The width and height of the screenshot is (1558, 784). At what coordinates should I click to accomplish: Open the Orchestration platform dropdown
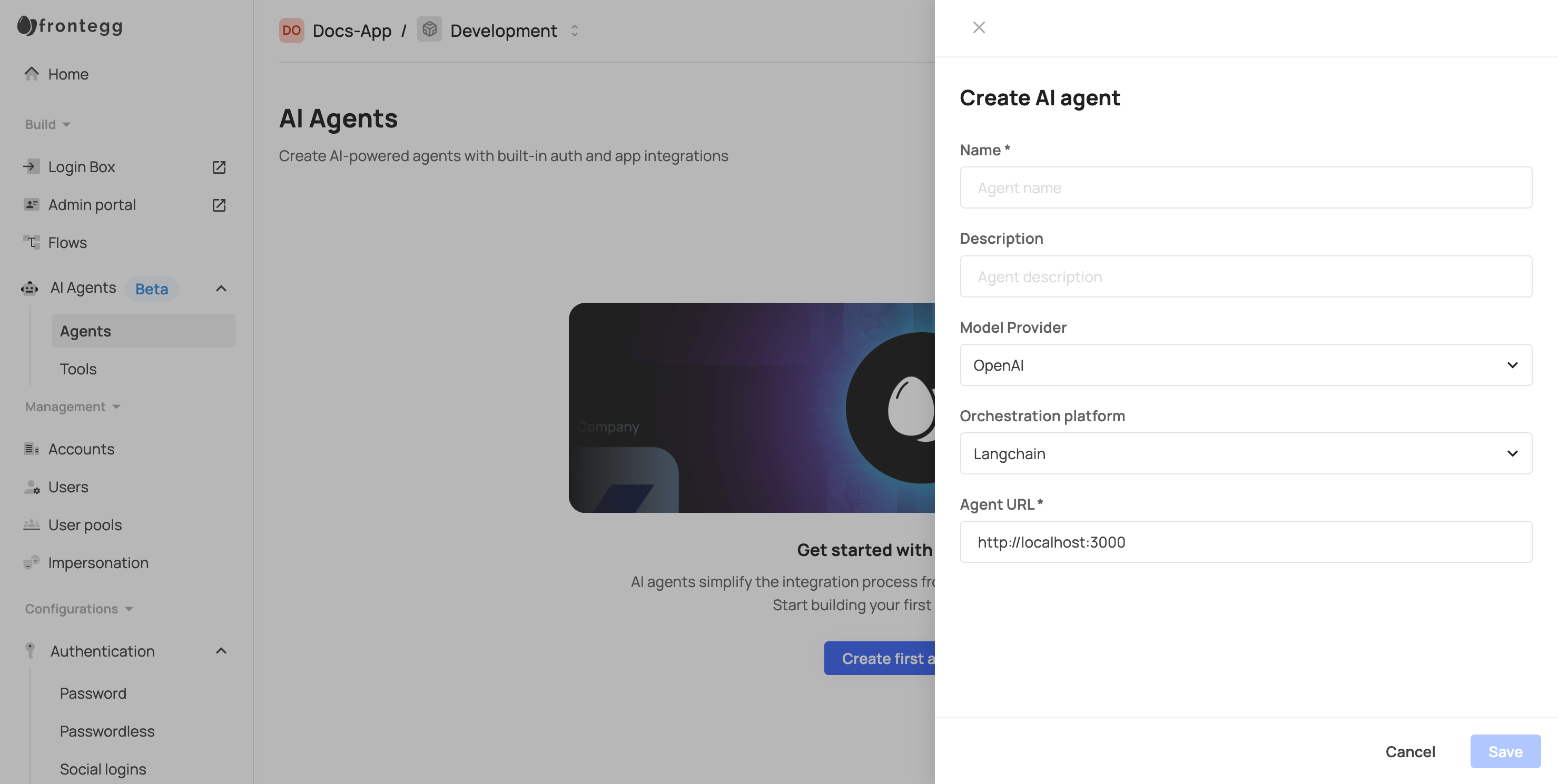click(x=1245, y=453)
